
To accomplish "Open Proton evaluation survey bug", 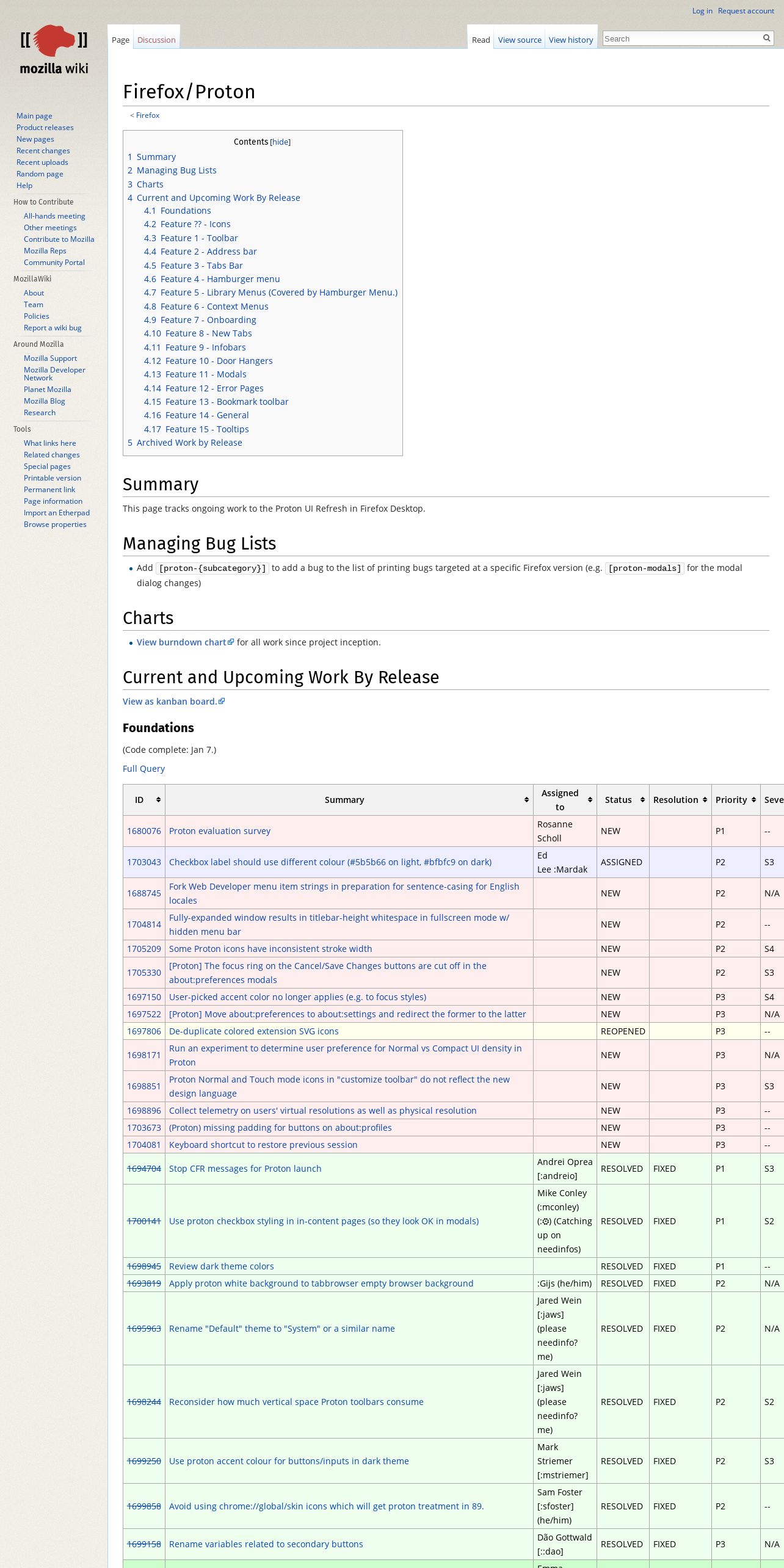I will [x=220, y=831].
